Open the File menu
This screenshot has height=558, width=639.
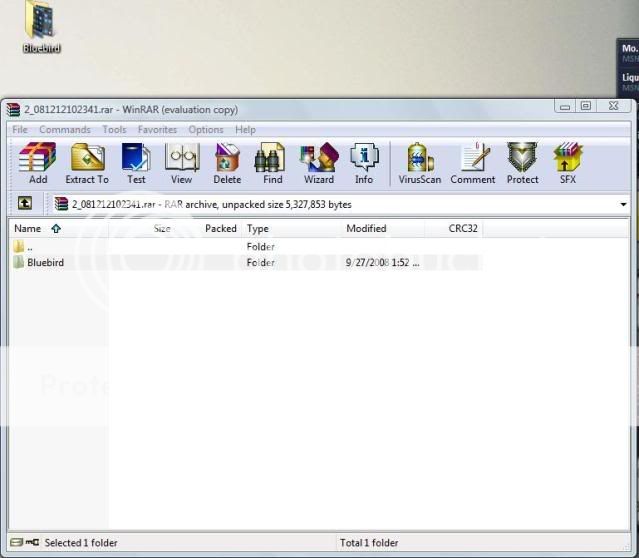[x=20, y=130]
